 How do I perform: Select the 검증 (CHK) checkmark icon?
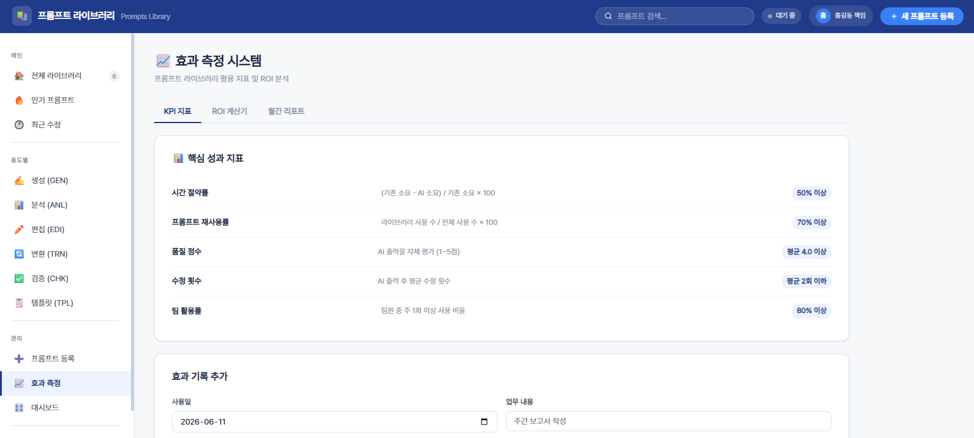point(19,278)
